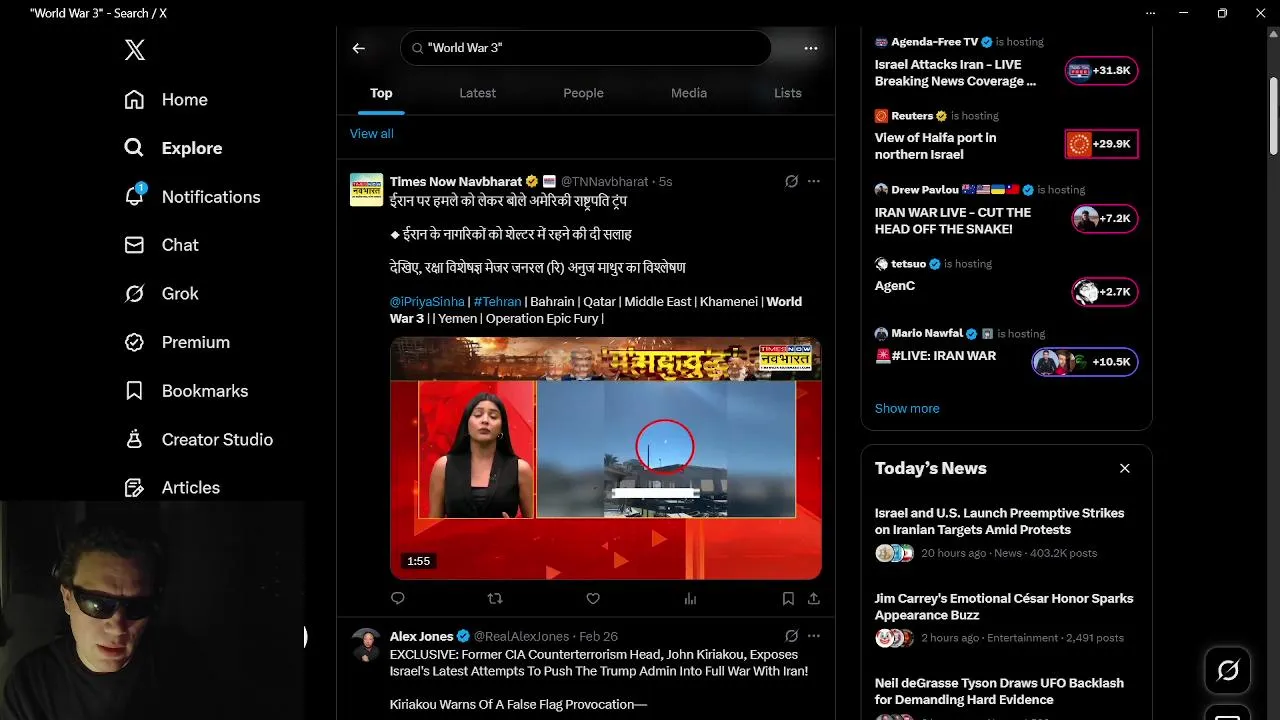
Task: Open Alex Jones profile name
Action: 421,636
